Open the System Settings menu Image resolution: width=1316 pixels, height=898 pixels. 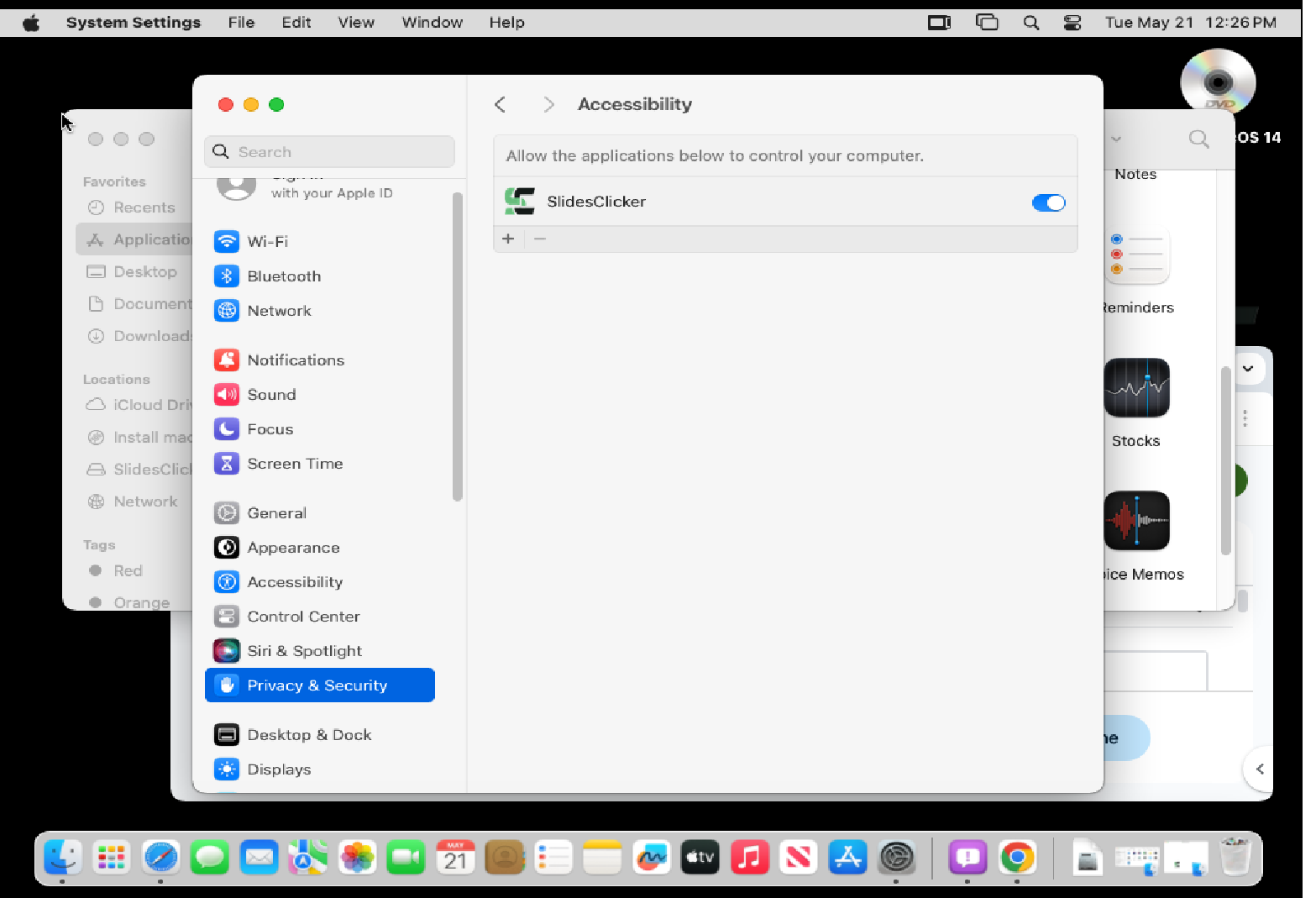pyautogui.click(x=134, y=23)
